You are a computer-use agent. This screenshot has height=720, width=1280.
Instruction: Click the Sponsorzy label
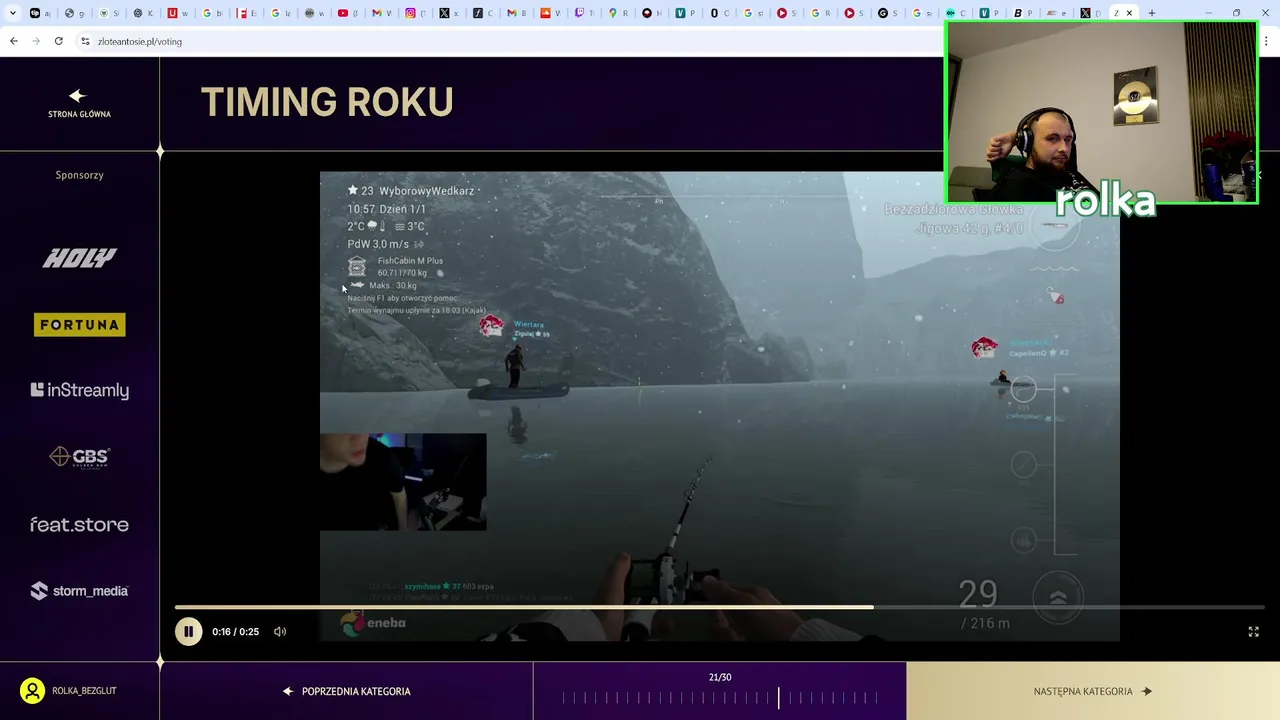(x=79, y=175)
